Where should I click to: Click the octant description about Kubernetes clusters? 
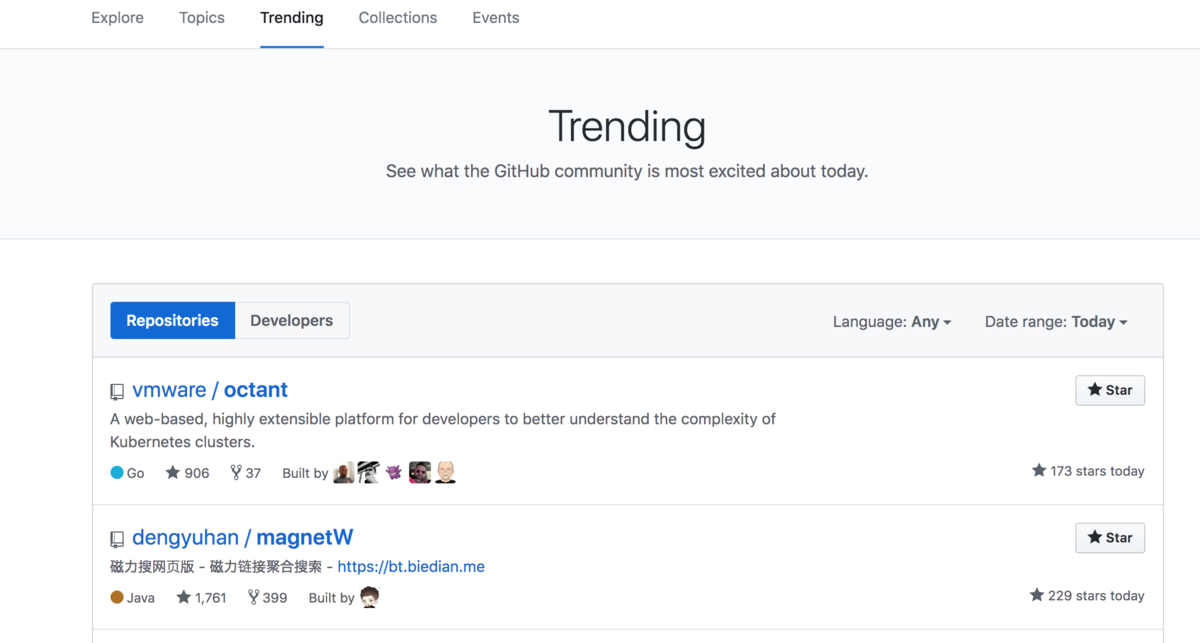point(443,430)
